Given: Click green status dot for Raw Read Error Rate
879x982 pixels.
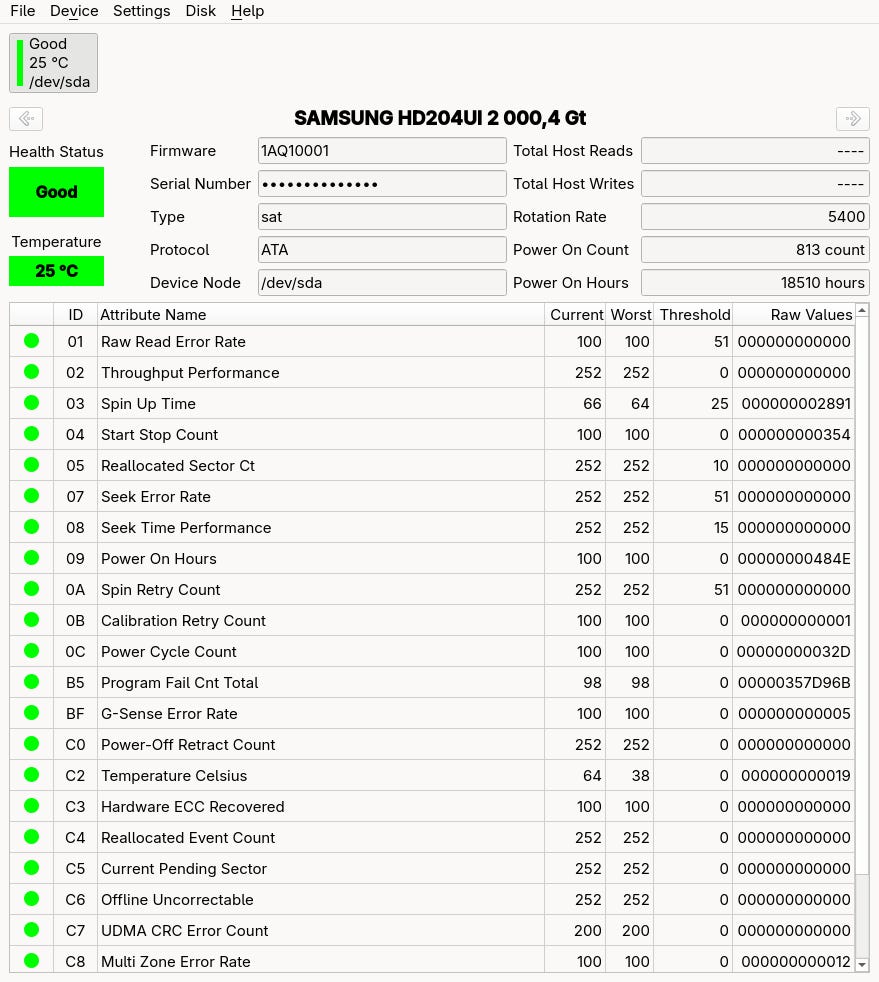Looking at the screenshot, I should click(31, 341).
